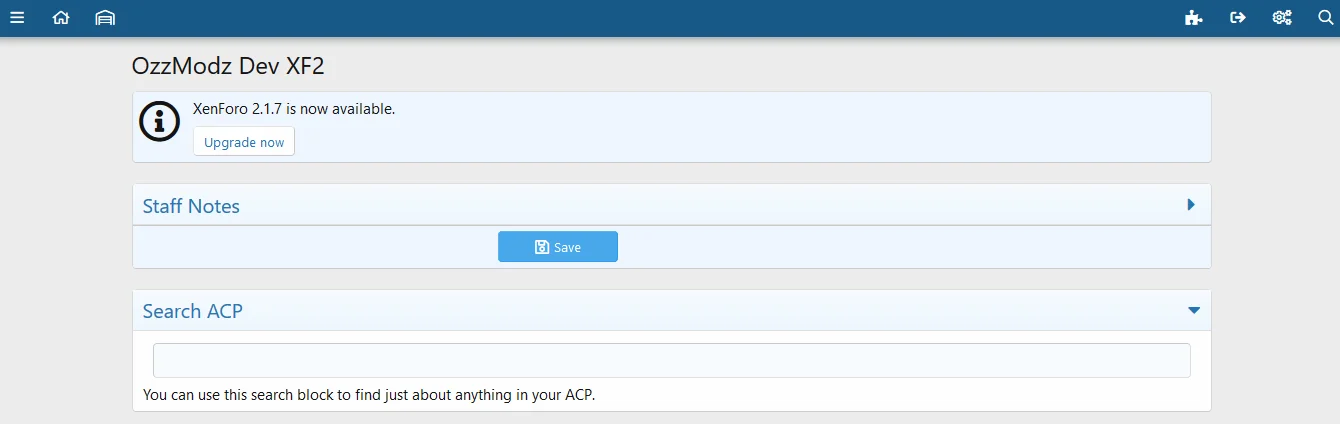Expand the Staff Notes block arrow

click(1191, 205)
